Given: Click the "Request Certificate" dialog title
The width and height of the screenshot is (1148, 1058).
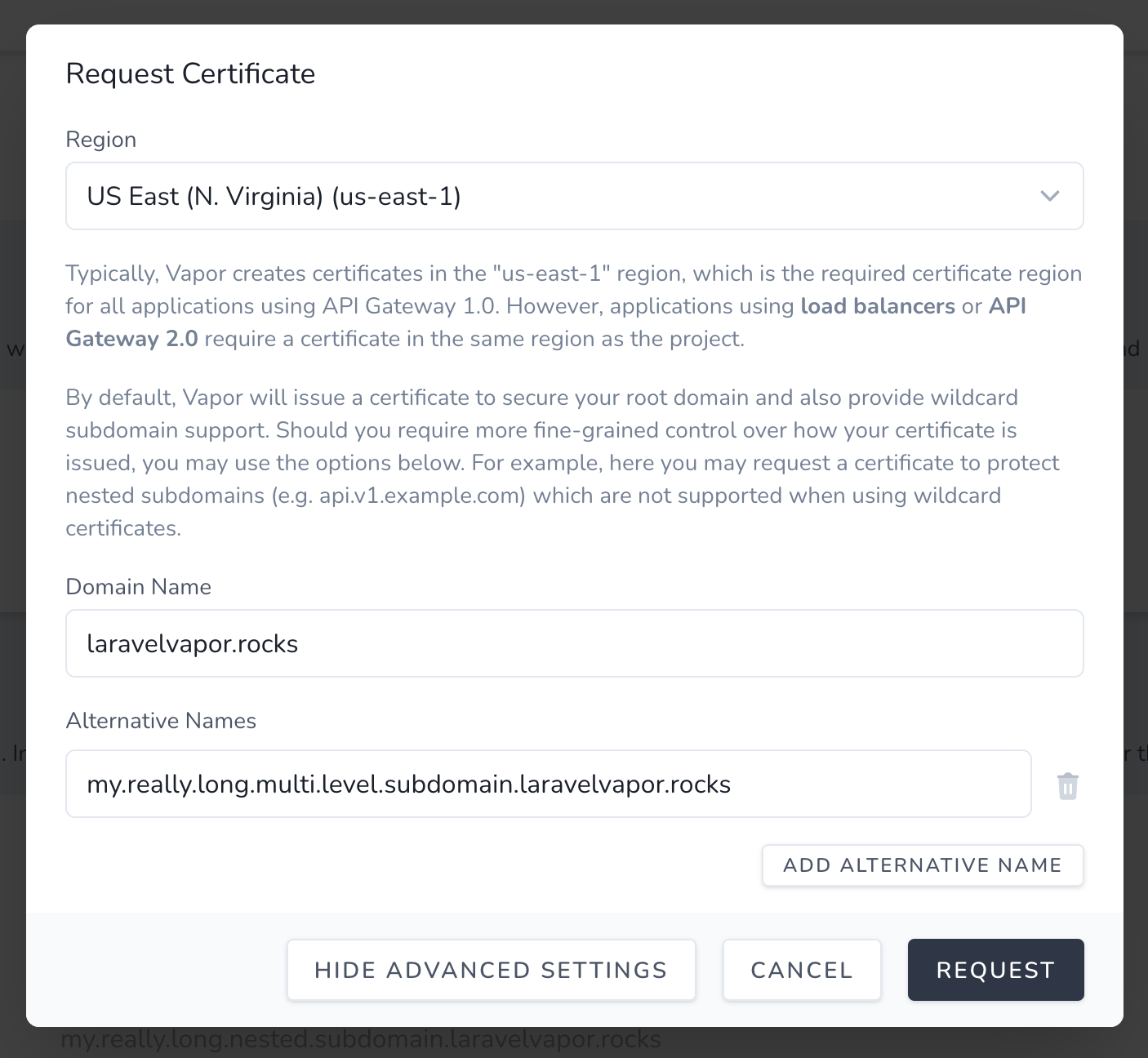Looking at the screenshot, I should [190, 73].
